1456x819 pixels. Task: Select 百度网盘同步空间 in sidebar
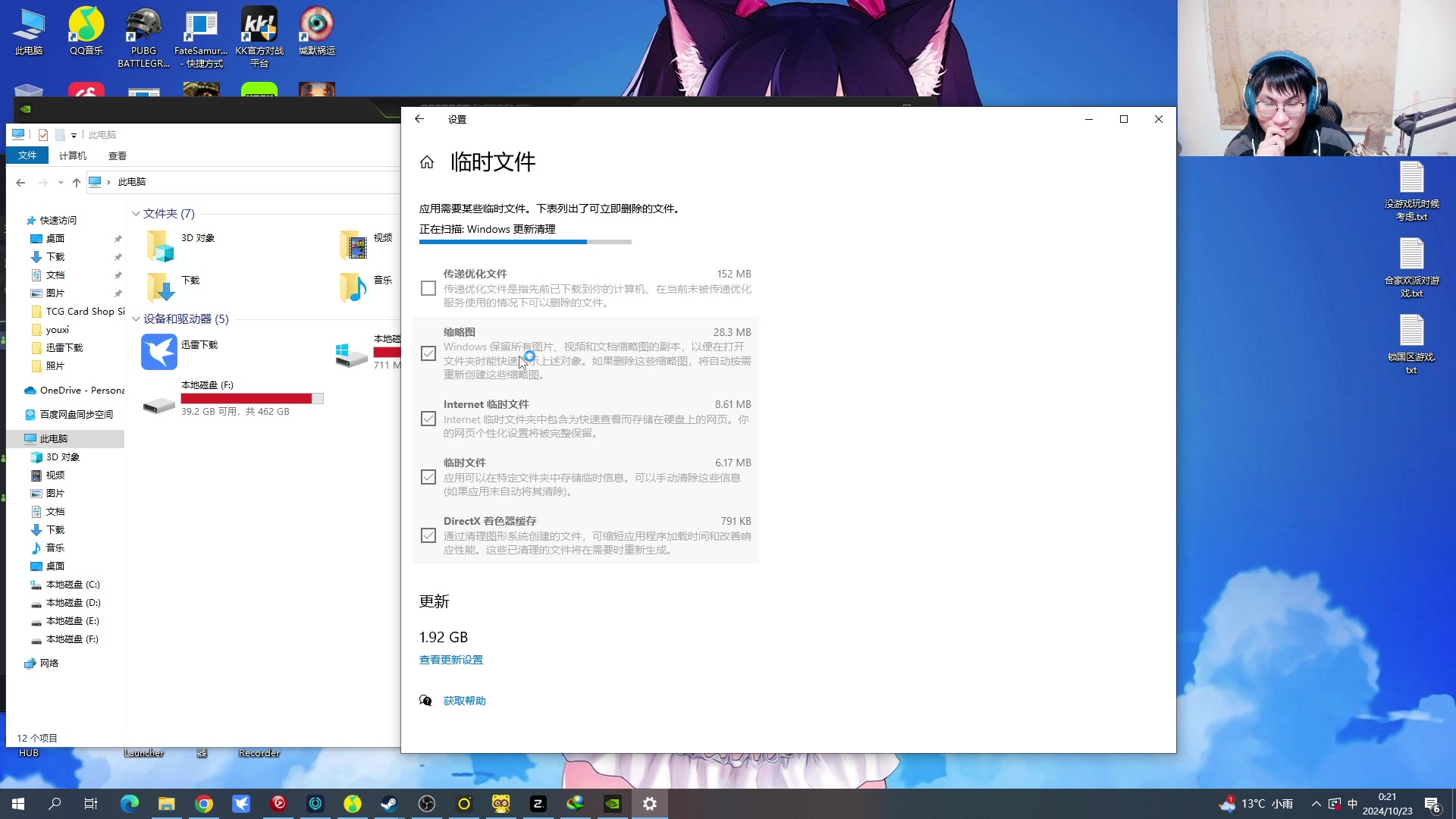point(69,415)
